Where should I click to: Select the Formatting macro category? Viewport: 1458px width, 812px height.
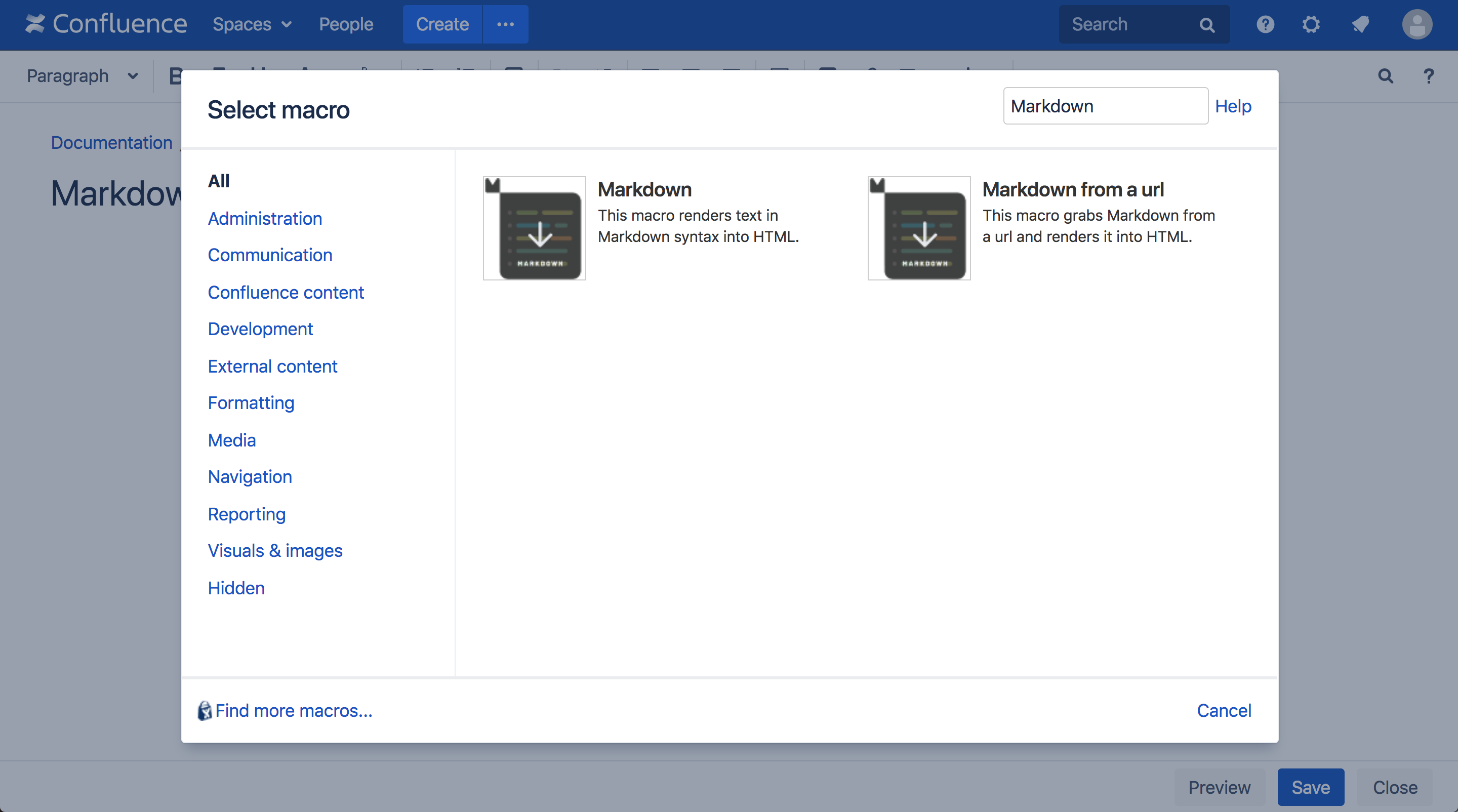(x=251, y=403)
